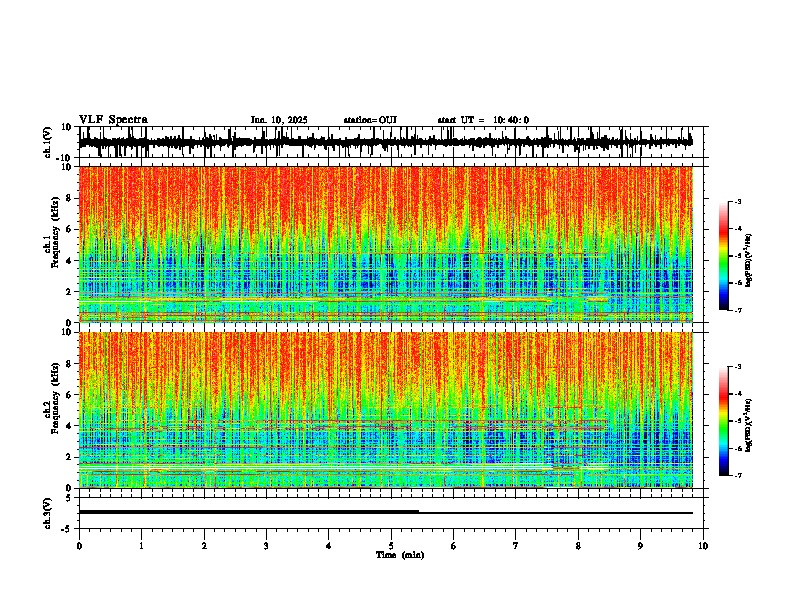Click time axis tick label "6"
This screenshot has width=792, height=612.
point(454,546)
